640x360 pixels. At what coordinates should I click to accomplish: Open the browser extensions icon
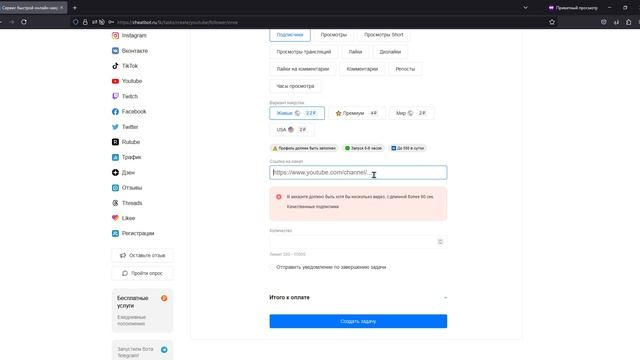(x=629, y=22)
